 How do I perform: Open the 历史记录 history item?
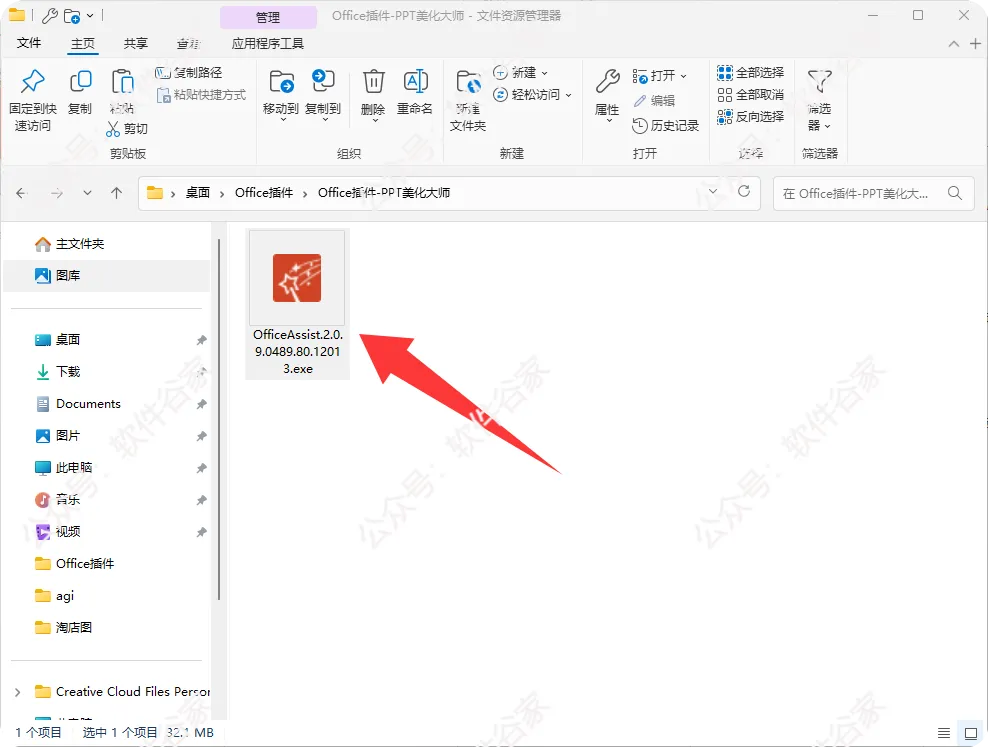pos(666,125)
